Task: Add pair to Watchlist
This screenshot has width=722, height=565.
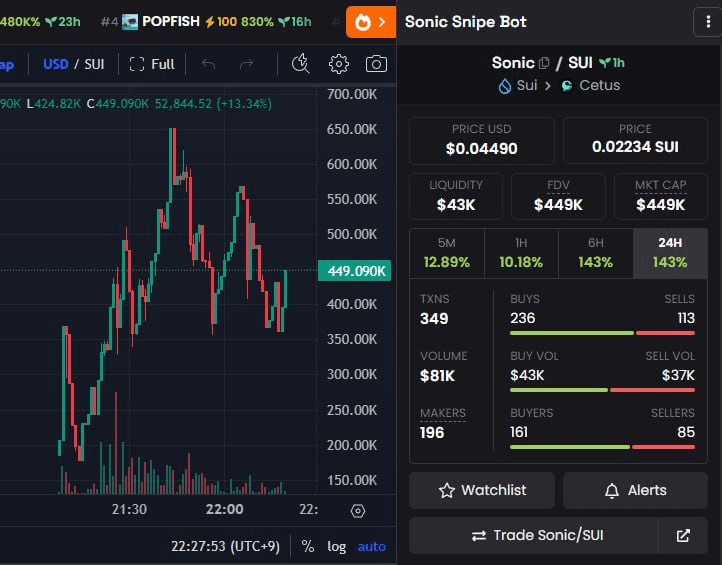Action: [x=482, y=490]
